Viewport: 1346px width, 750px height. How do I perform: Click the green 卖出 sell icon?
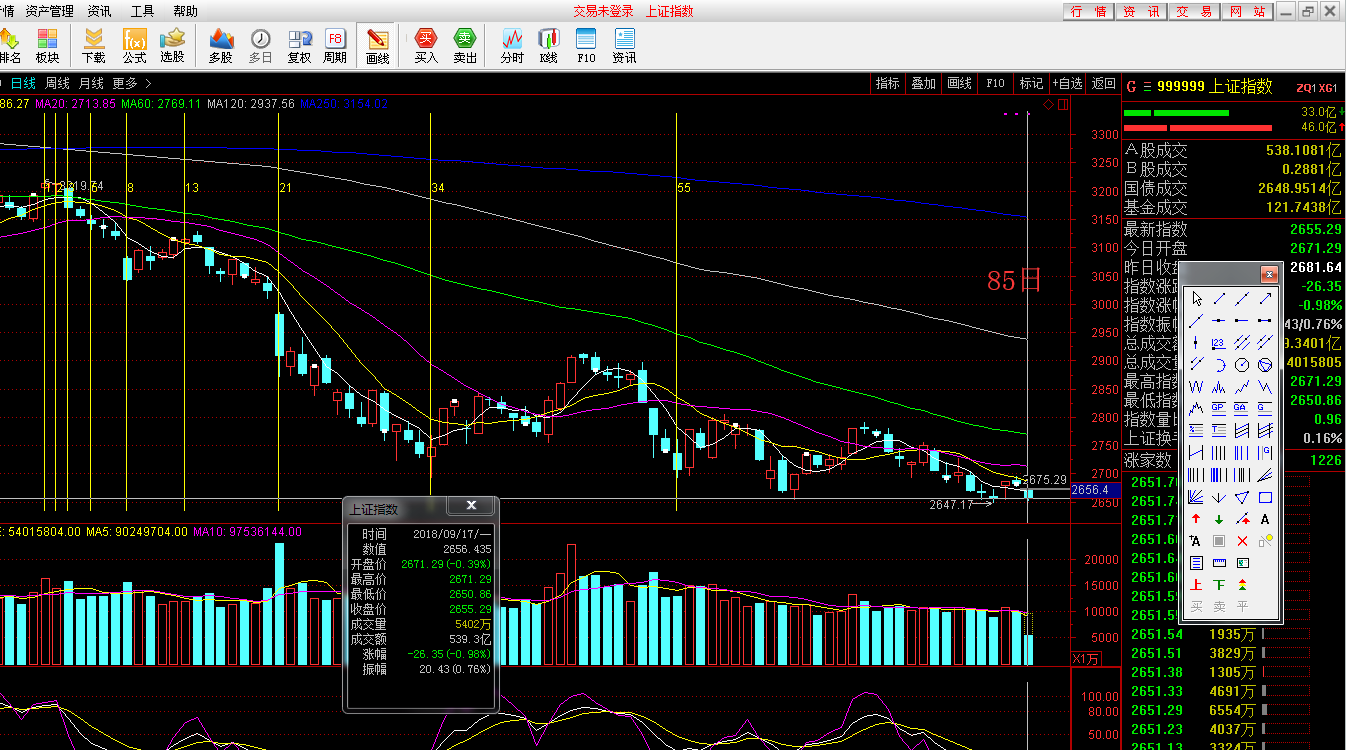tap(465, 46)
